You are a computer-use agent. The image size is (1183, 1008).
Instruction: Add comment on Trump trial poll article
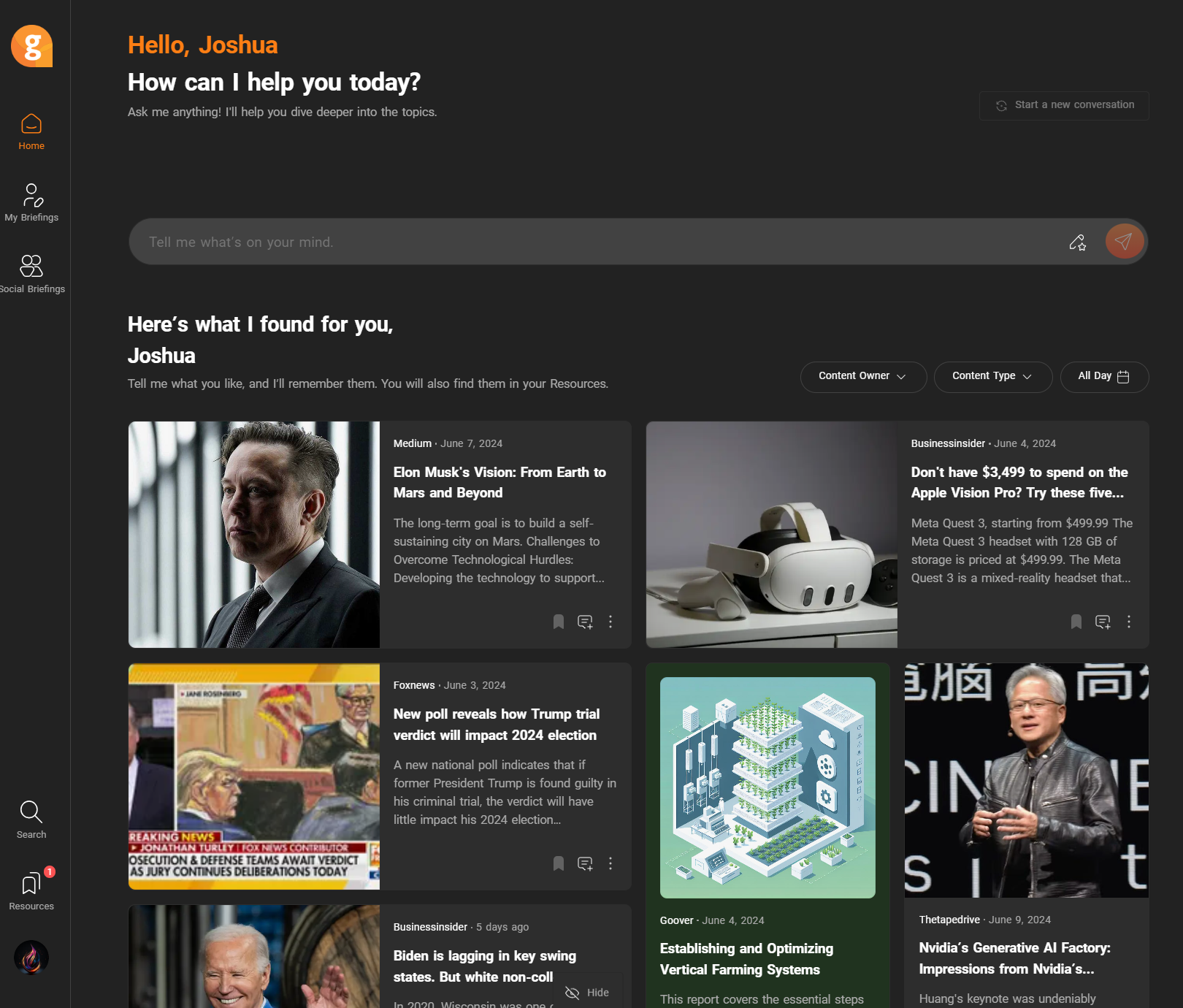[x=585, y=863]
